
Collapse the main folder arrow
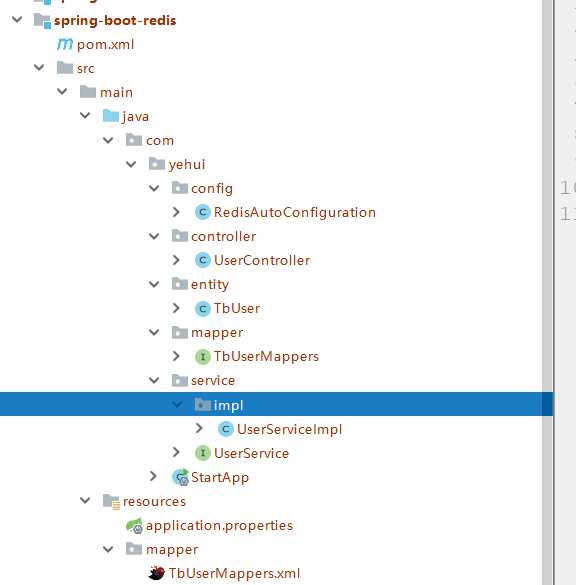(62, 91)
